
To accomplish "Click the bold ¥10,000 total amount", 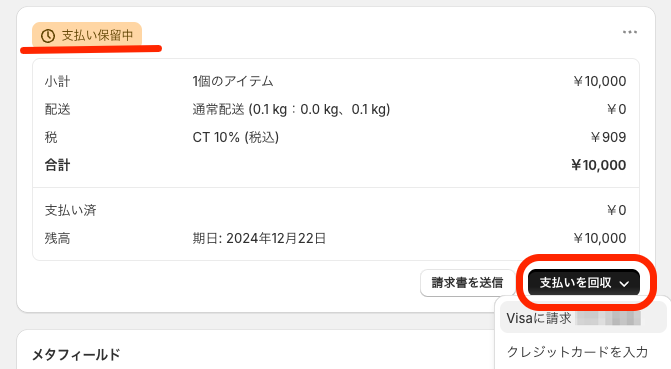I will coord(599,165).
